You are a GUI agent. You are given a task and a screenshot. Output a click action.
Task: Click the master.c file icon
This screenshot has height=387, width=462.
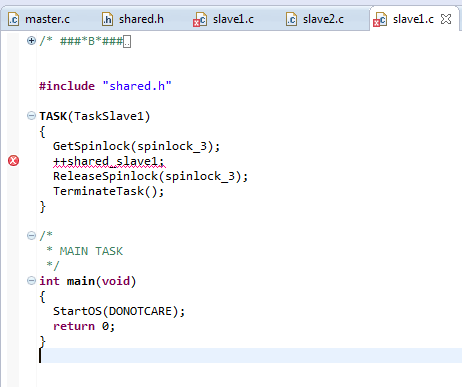coord(13,19)
